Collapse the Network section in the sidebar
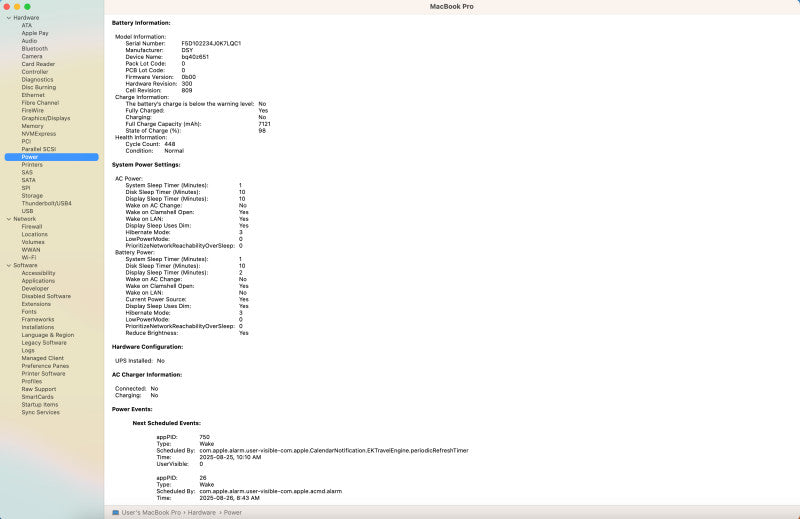800x519 pixels. point(9,219)
